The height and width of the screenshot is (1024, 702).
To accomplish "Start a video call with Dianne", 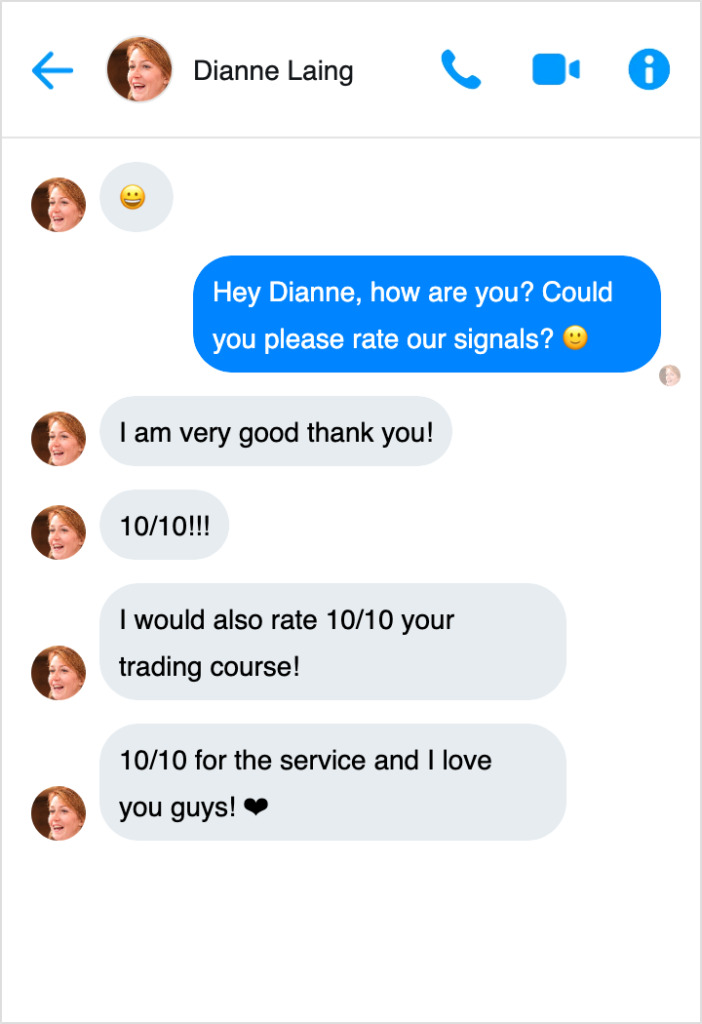I will [556, 70].
